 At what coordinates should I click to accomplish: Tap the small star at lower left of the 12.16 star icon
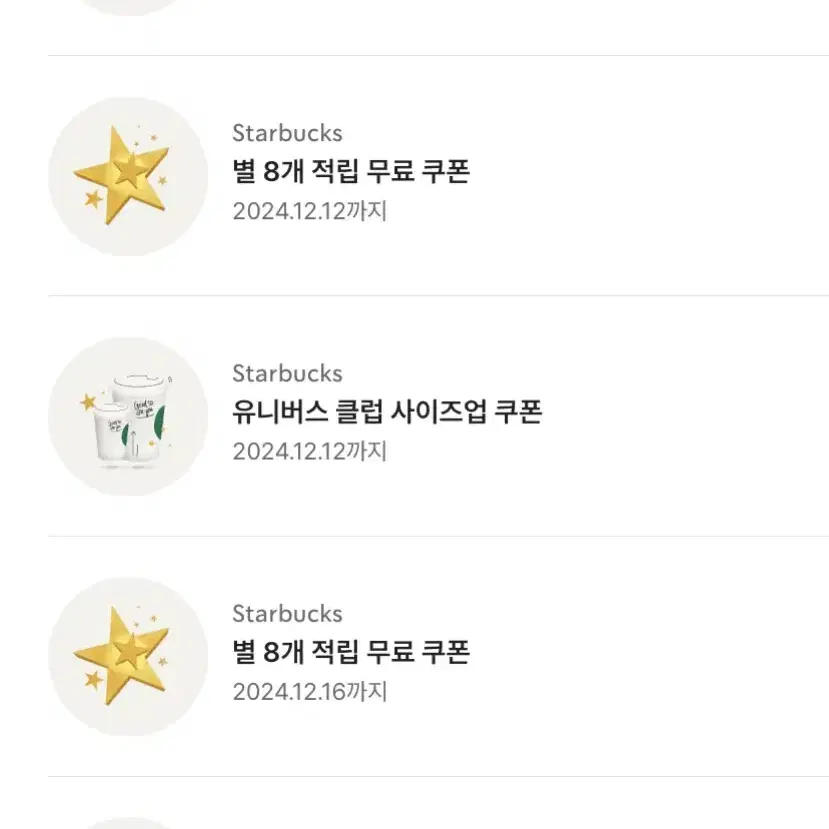(x=94, y=680)
